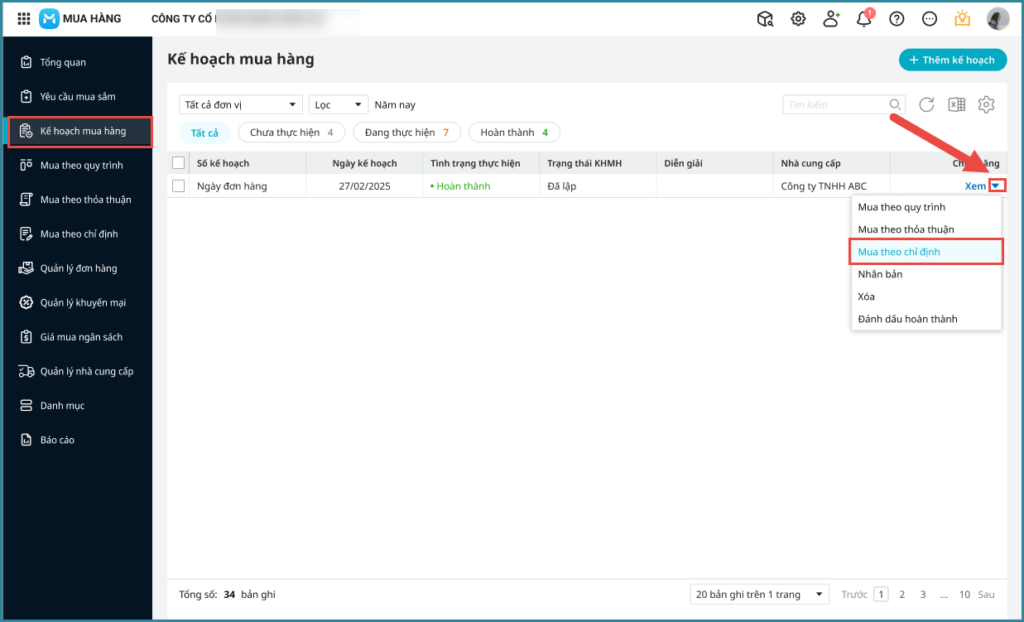Open table column settings gear icon
Screen dimensions: 1024x622
[x=987, y=105]
